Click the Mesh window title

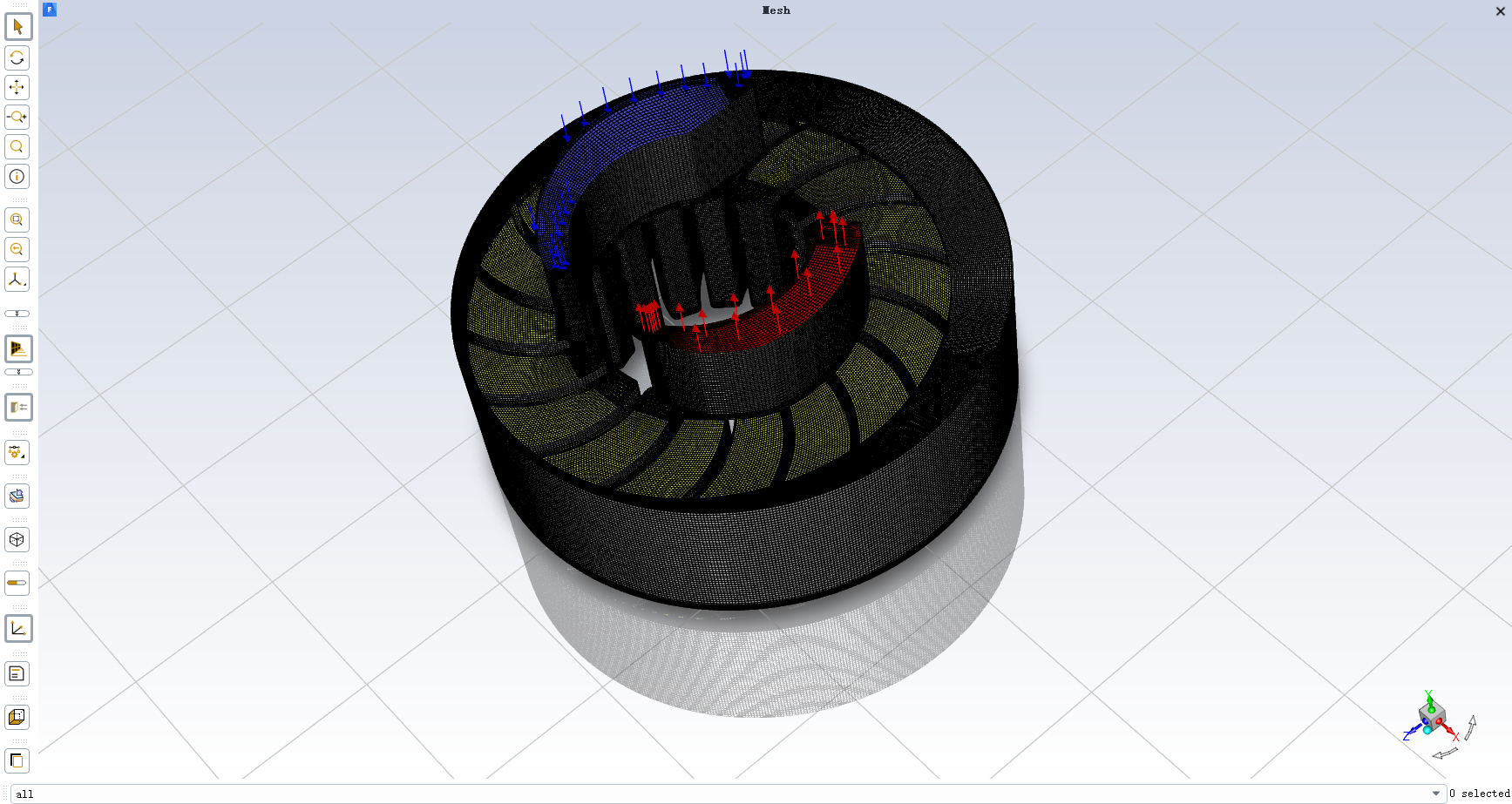pyautogui.click(x=775, y=10)
